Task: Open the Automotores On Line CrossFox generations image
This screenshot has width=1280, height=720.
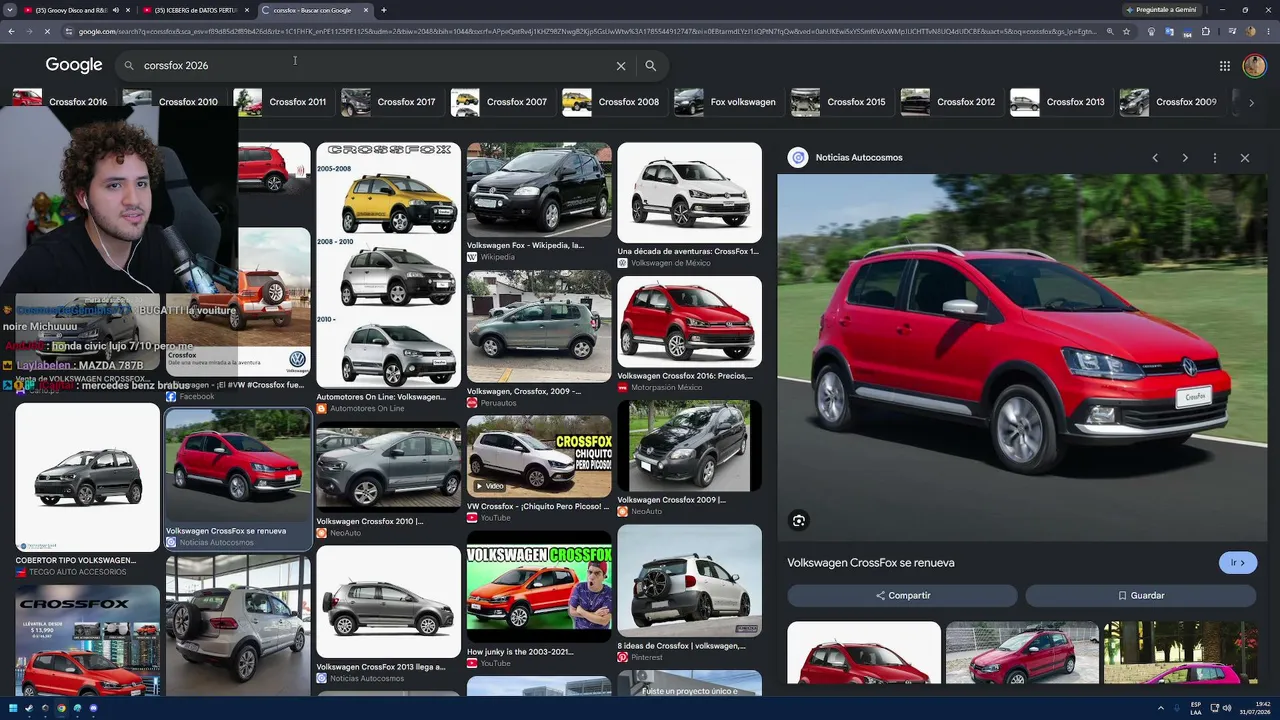Action: 389,265
